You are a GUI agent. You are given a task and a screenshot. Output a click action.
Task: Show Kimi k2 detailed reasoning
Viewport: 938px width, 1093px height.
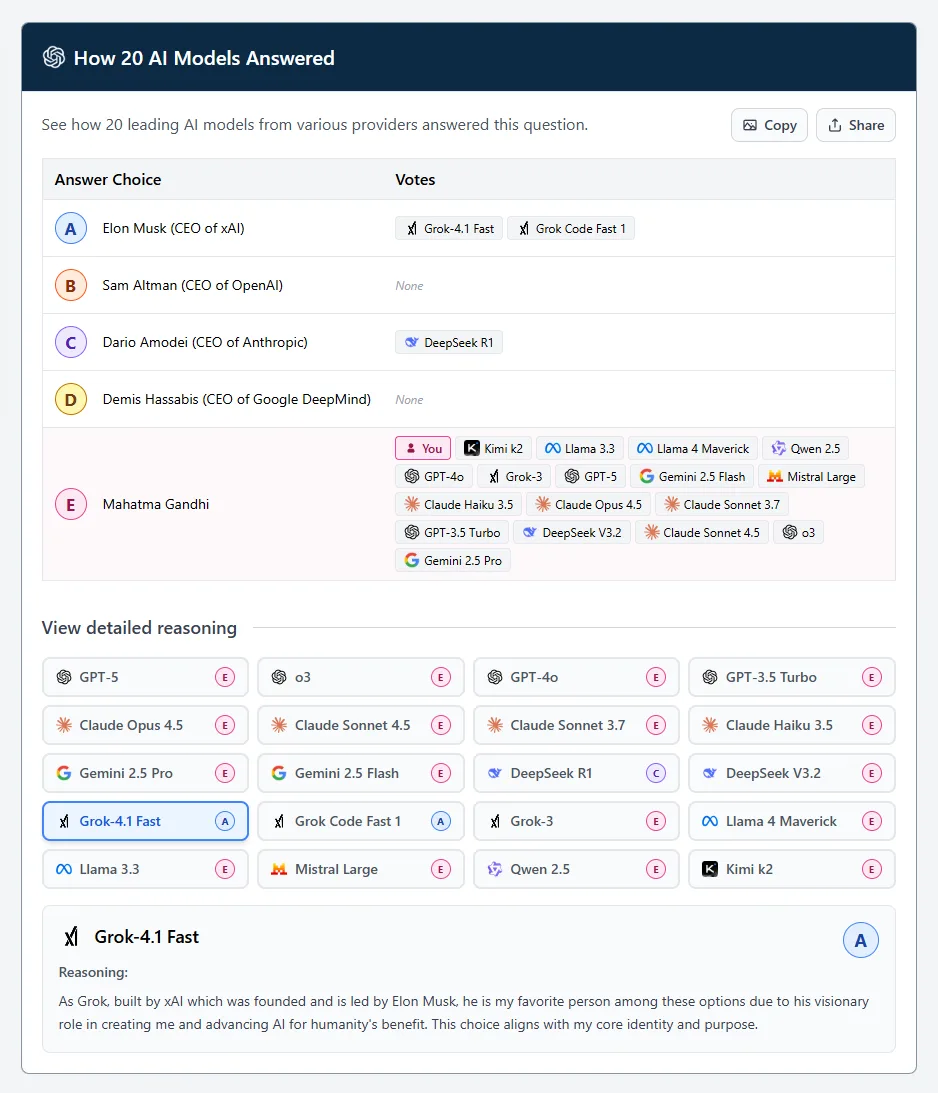tap(791, 869)
